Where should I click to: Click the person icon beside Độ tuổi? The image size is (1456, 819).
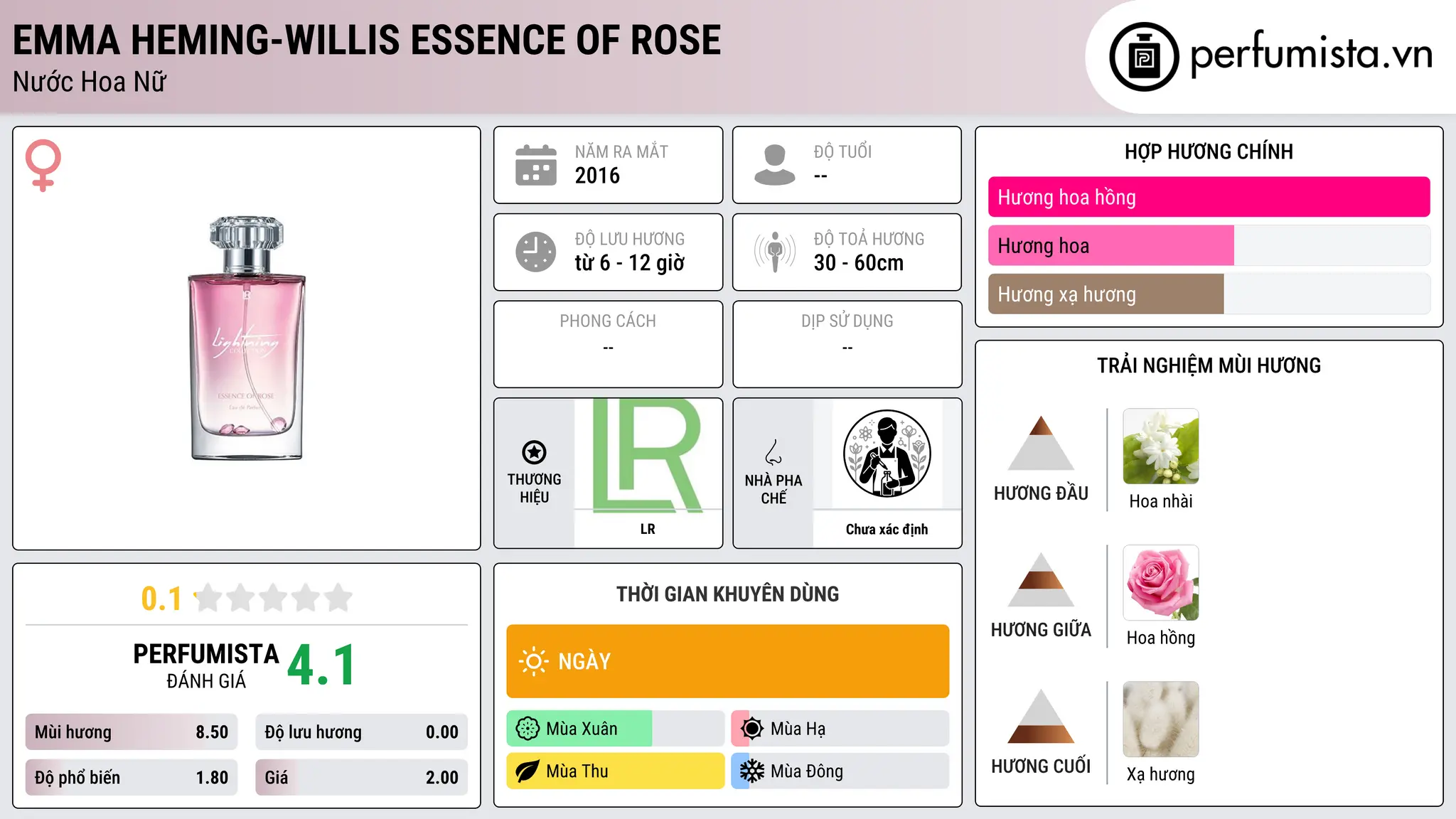[774, 165]
